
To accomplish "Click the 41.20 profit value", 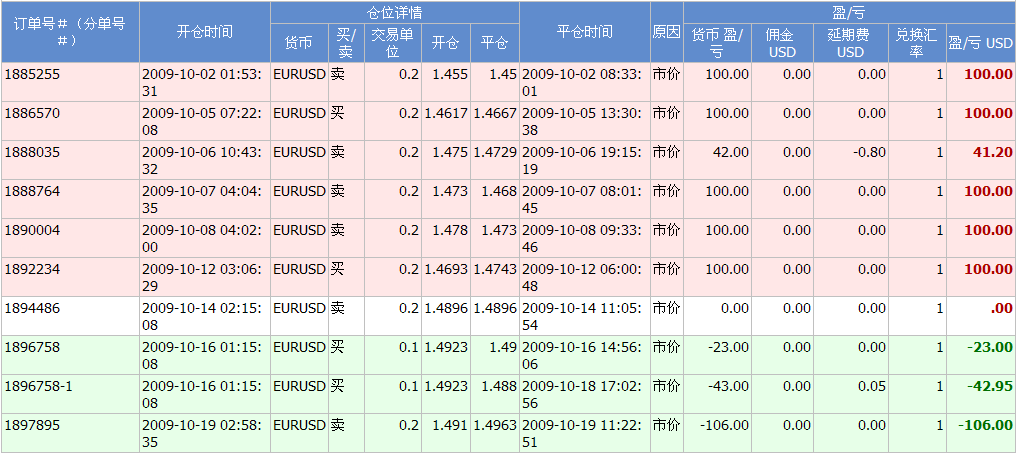I will pos(992,152).
